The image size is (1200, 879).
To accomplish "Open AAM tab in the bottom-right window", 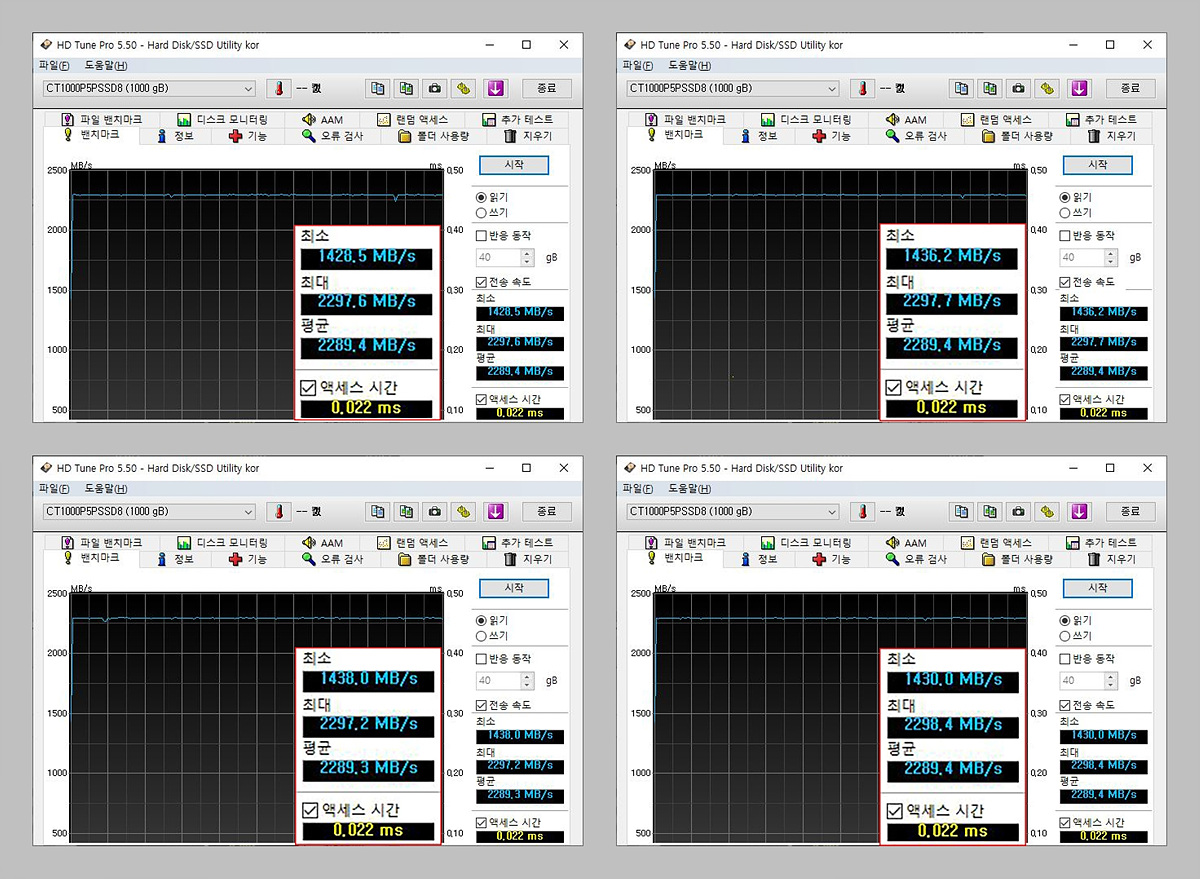I will (905, 543).
